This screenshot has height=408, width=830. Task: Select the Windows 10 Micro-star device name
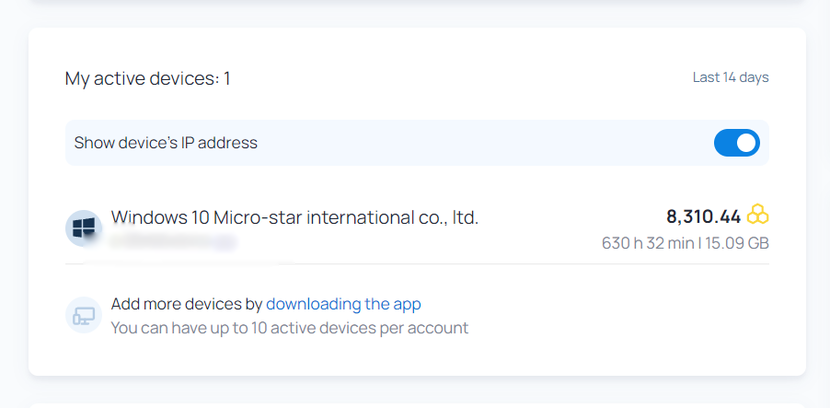pyautogui.click(x=294, y=217)
